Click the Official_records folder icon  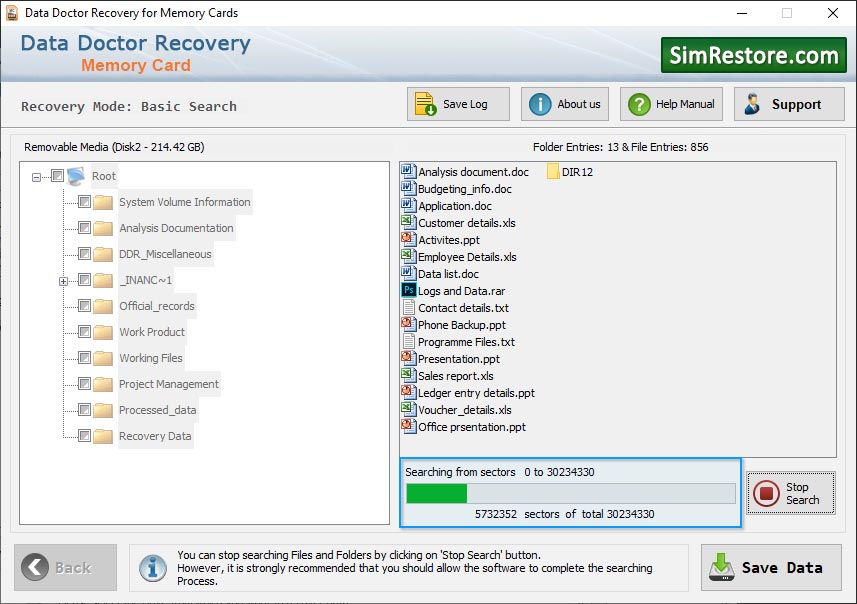(103, 306)
